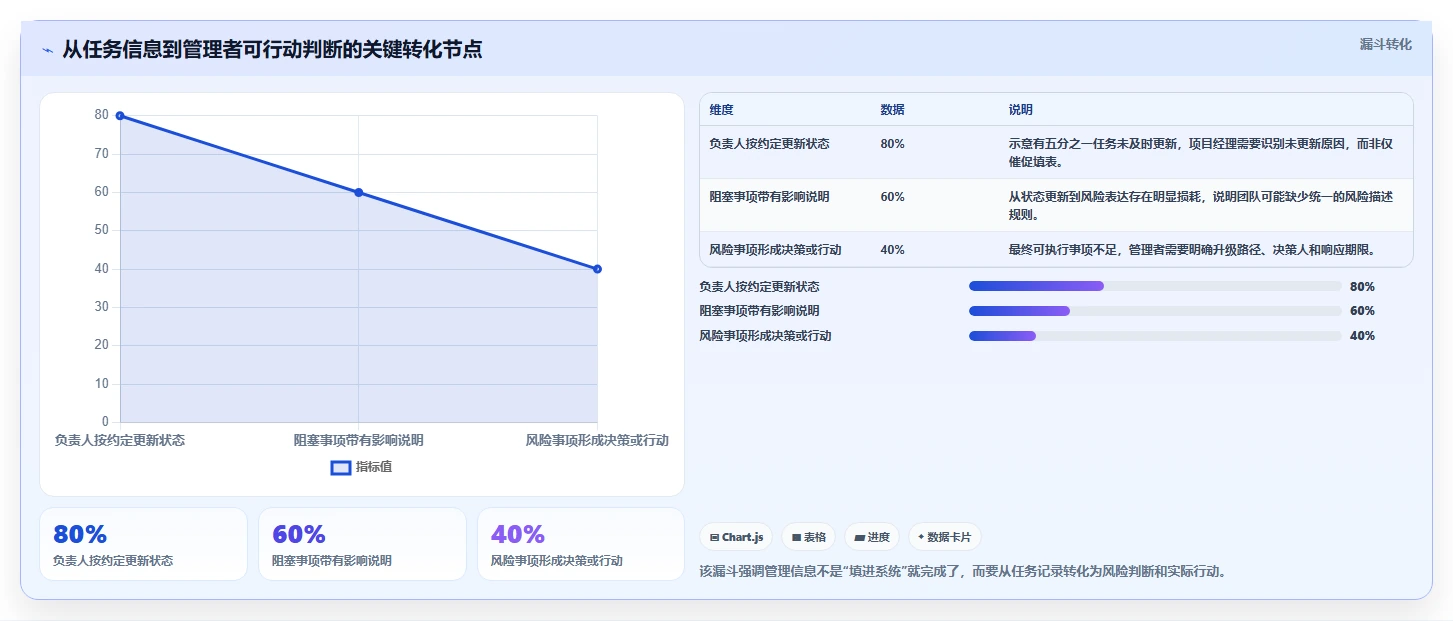Click the 40% value in the table
This screenshot has width=1453, height=621.
[x=892, y=250]
